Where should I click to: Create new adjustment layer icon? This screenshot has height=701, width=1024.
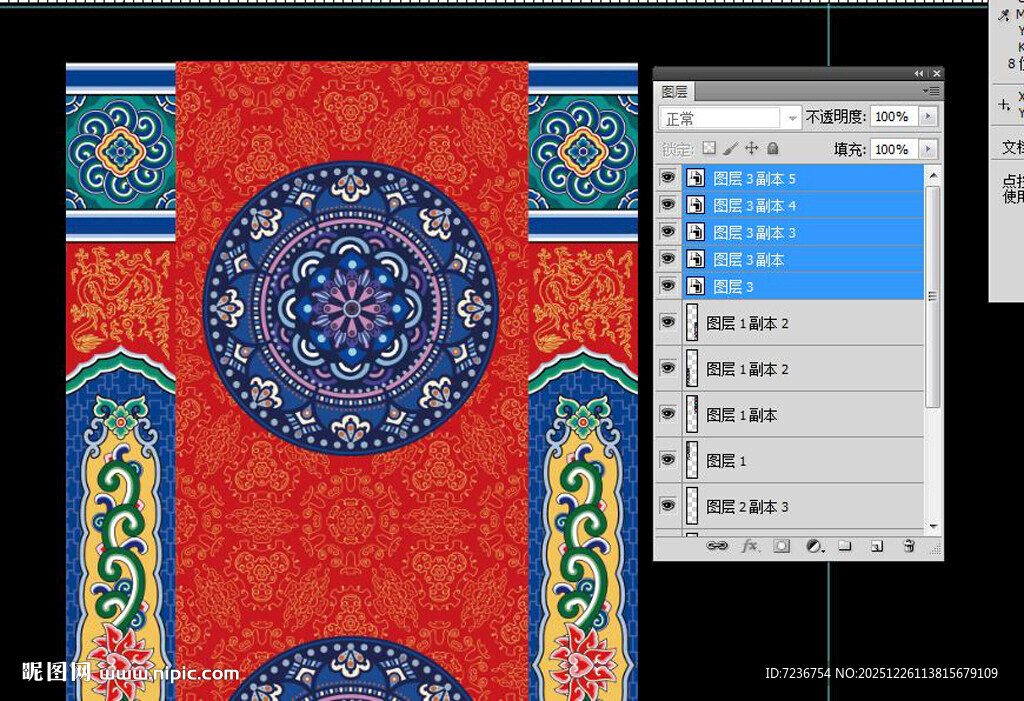(x=814, y=546)
